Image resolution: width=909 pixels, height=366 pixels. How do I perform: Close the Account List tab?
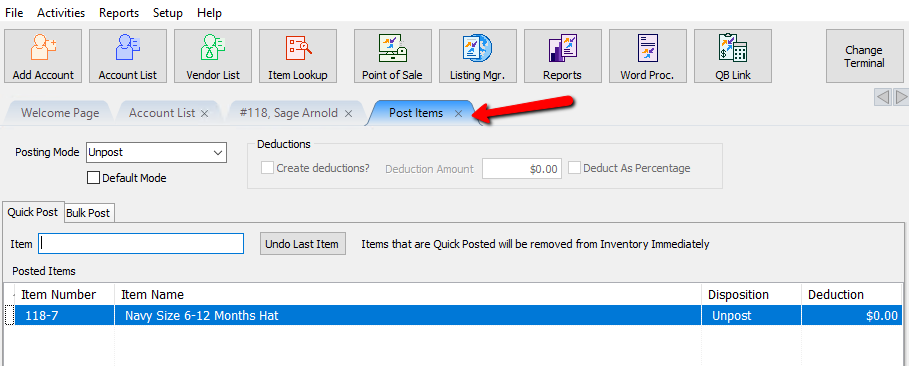(x=204, y=114)
